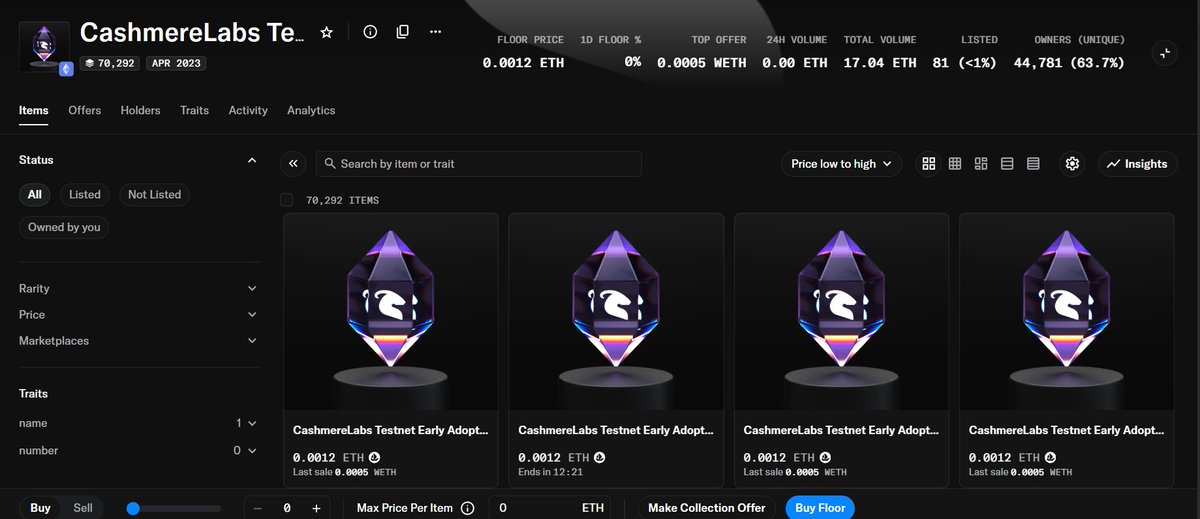Click the 0.00 ETH 24h volume stat

click(x=795, y=62)
